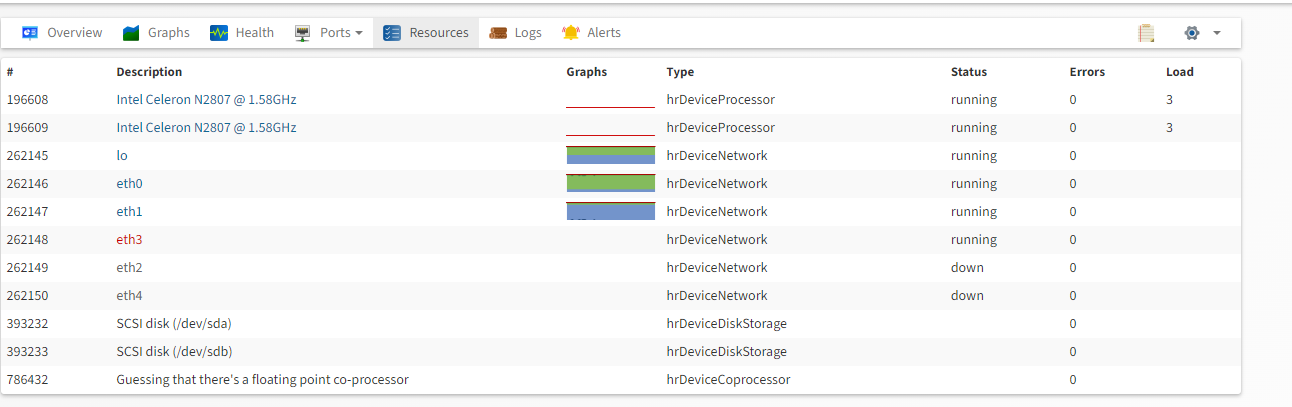Open the notes notepad icon

pyautogui.click(x=1146, y=33)
